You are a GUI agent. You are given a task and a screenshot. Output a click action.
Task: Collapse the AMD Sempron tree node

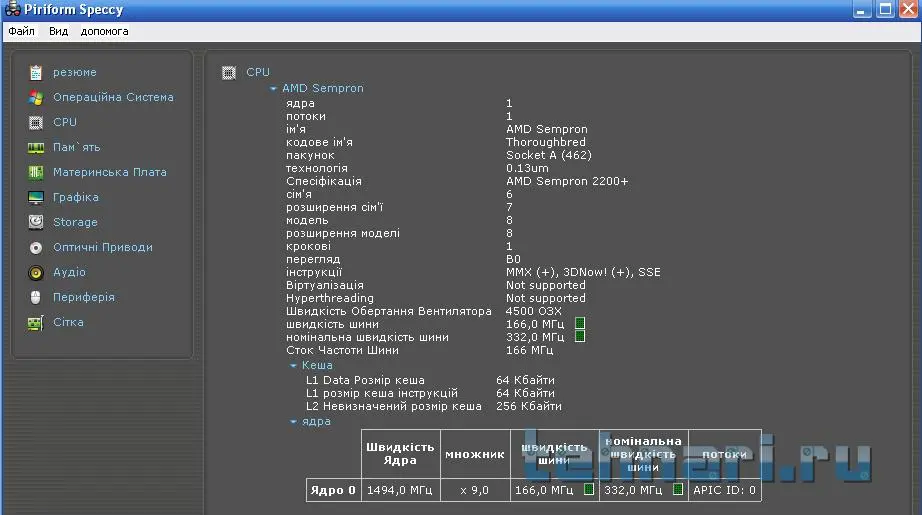coord(273,89)
